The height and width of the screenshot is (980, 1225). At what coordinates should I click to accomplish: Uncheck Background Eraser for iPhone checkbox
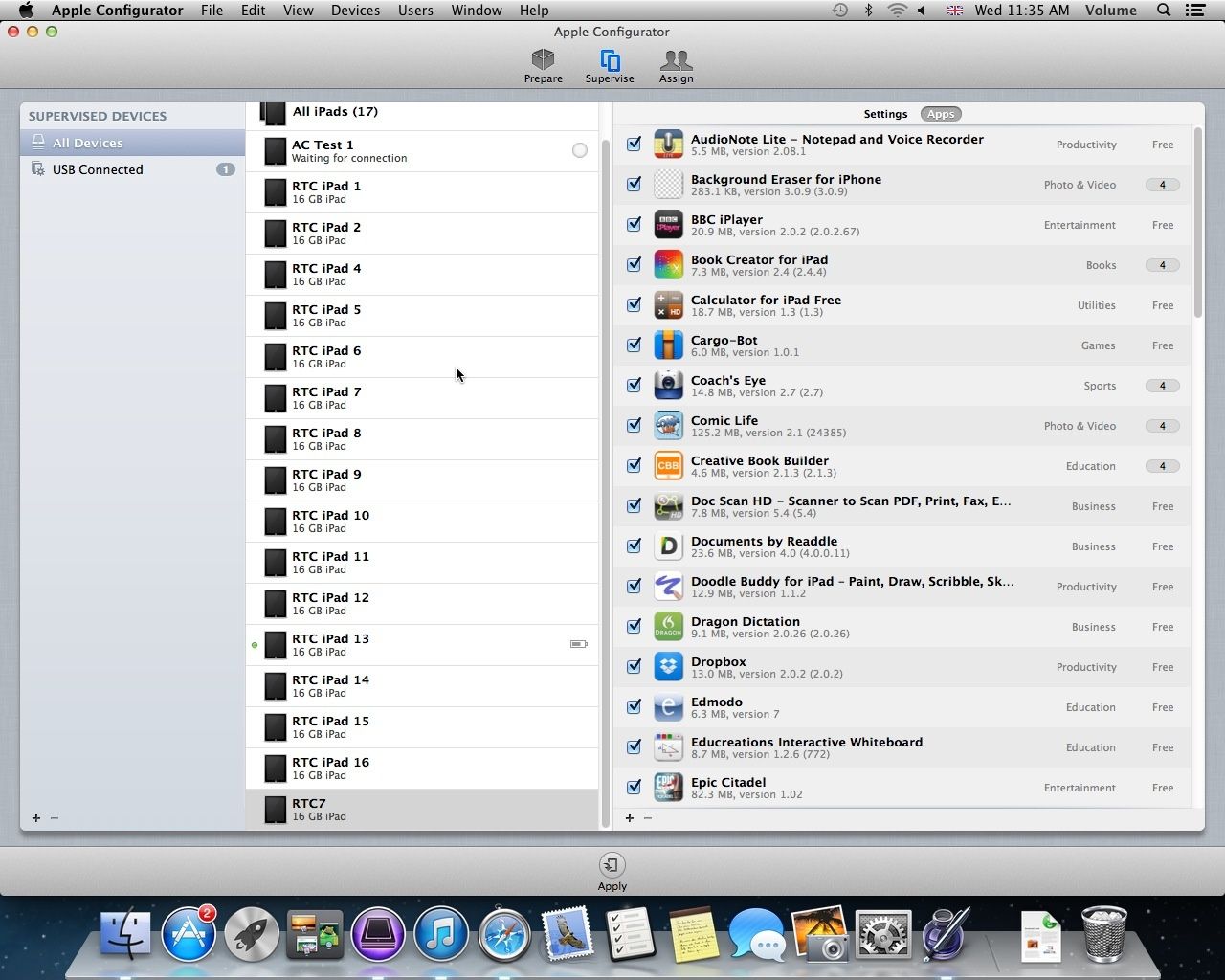point(634,184)
